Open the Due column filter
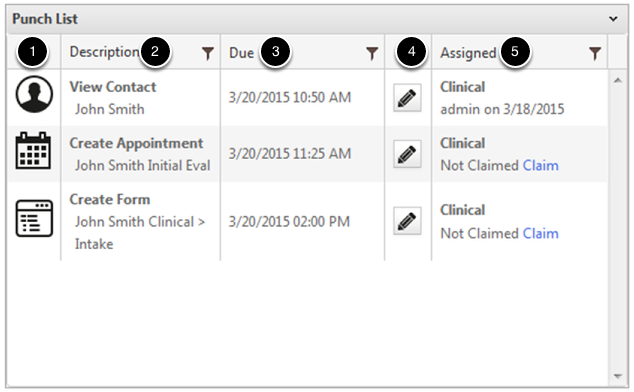Image resolution: width=634 pixels, height=392 pixels. (372, 53)
